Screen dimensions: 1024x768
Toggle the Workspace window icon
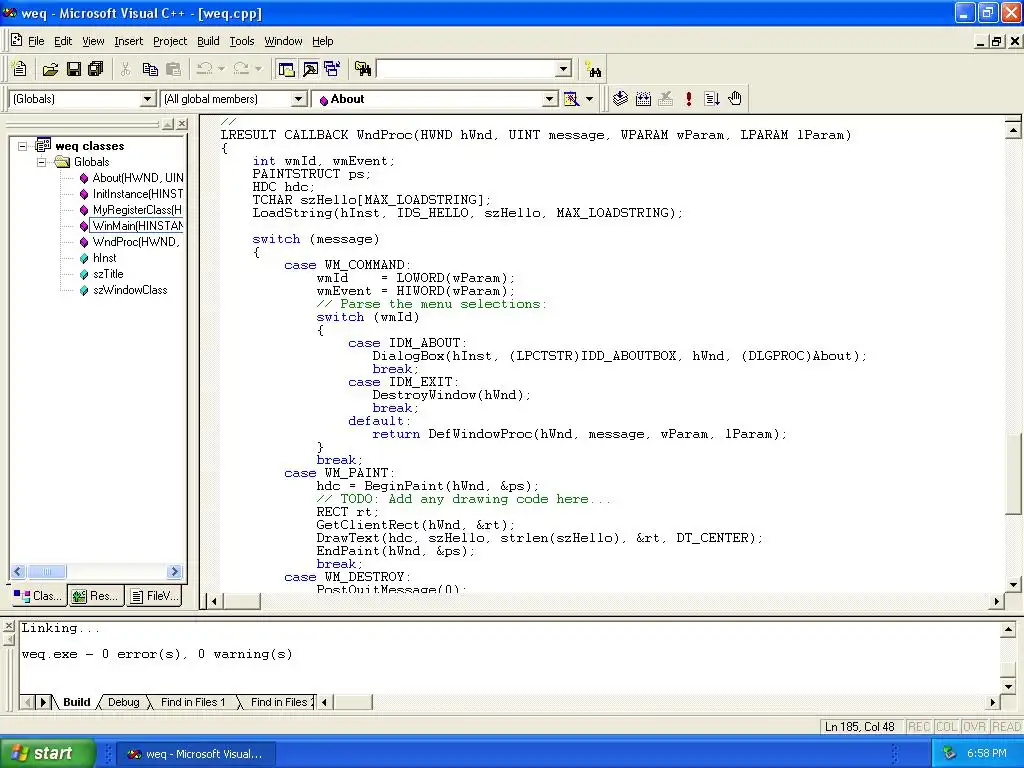point(286,69)
